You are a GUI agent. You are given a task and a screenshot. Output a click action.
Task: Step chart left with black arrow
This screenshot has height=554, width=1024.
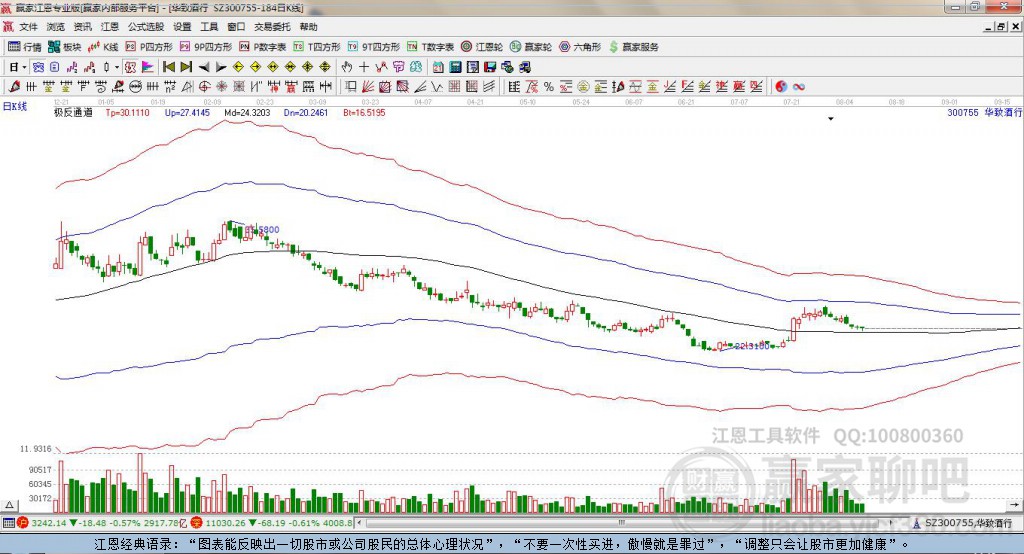click(204, 67)
